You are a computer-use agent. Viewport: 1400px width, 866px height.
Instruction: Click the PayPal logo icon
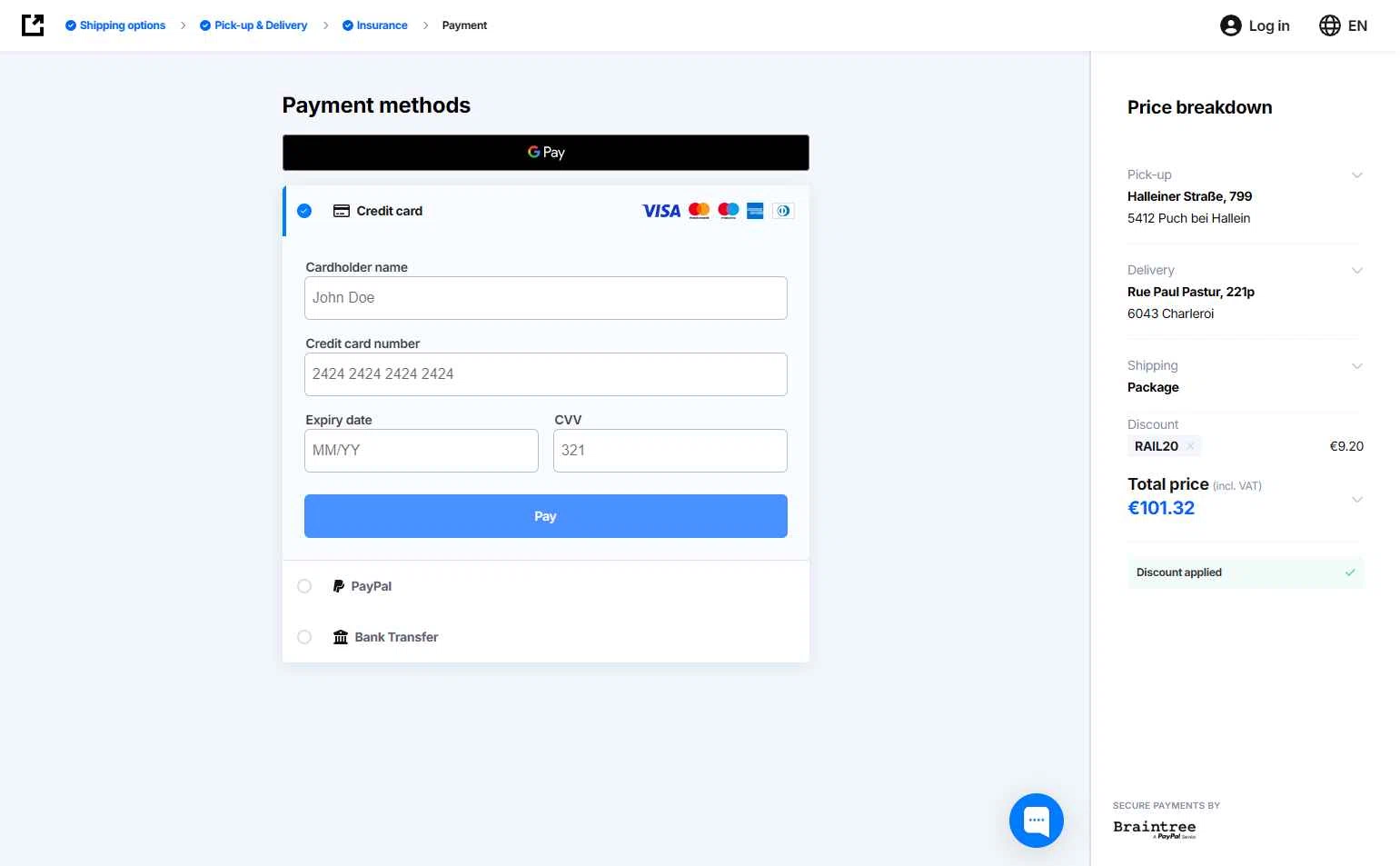(x=338, y=586)
